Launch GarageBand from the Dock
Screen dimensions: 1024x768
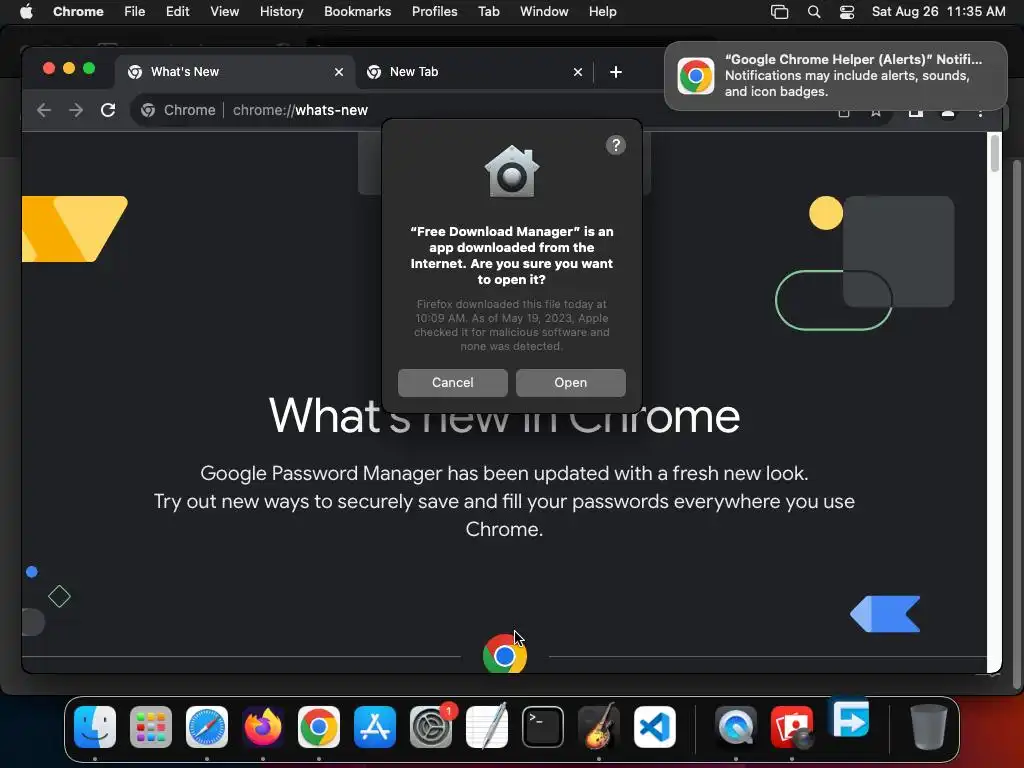click(599, 727)
